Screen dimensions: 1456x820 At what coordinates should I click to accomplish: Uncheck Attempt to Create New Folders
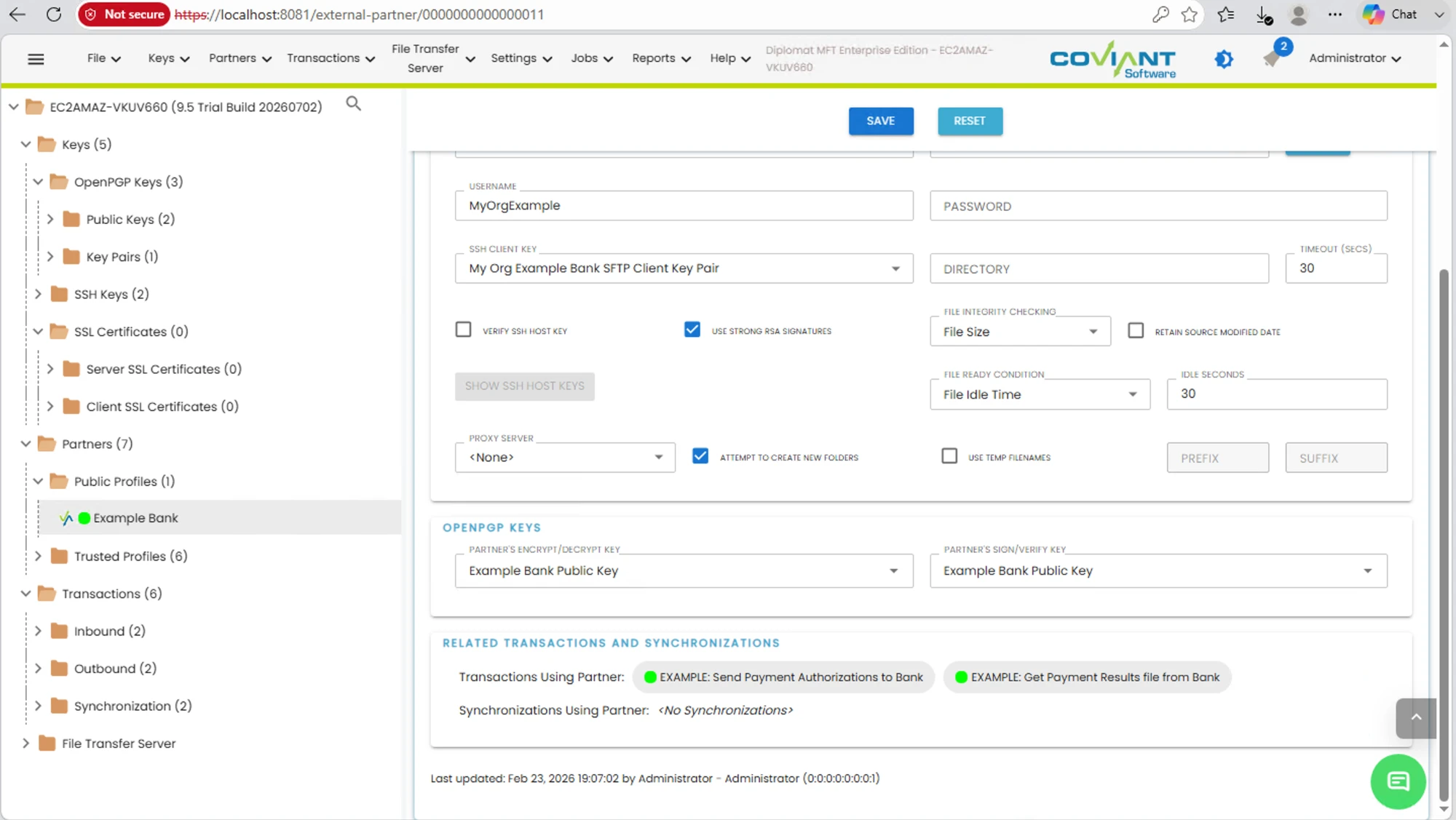tap(700, 456)
